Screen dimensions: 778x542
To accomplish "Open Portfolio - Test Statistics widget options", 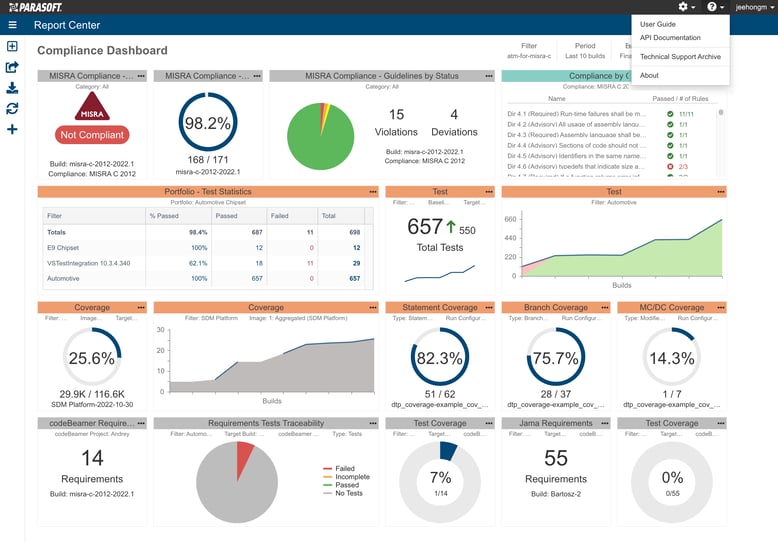I will point(373,192).
